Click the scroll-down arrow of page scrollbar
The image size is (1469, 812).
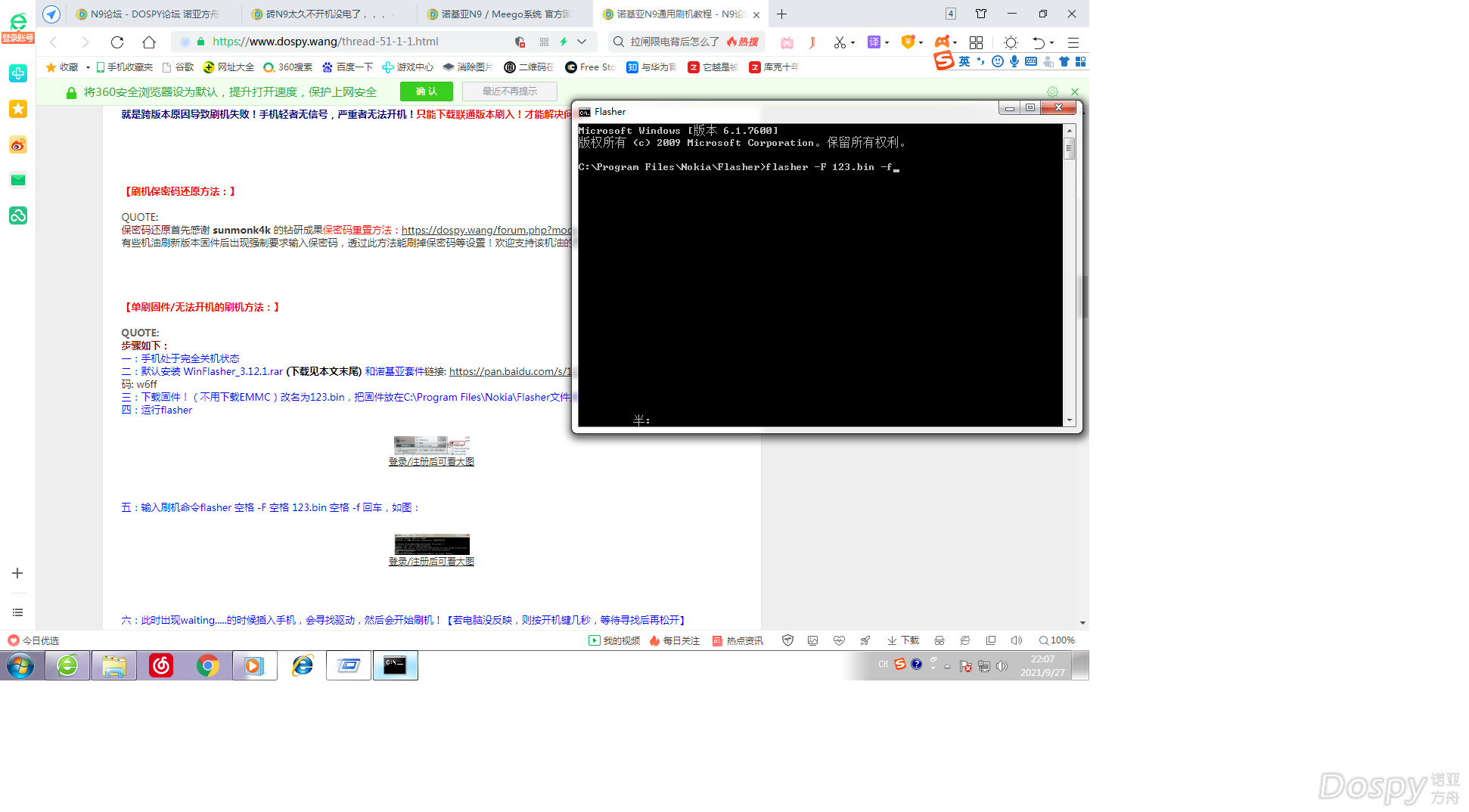[1083, 623]
